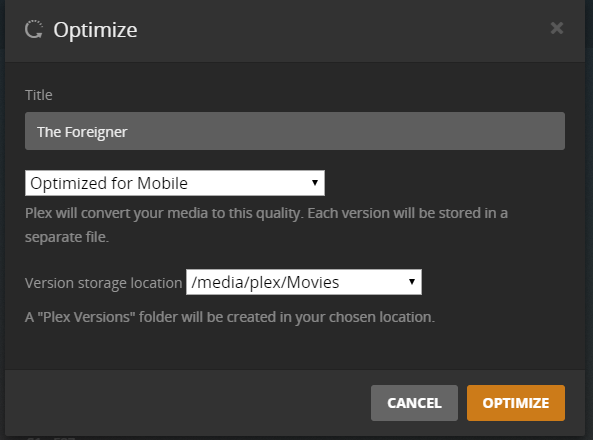593x440 pixels.
Task: Click the Version storage location label
Action: [103, 283]
